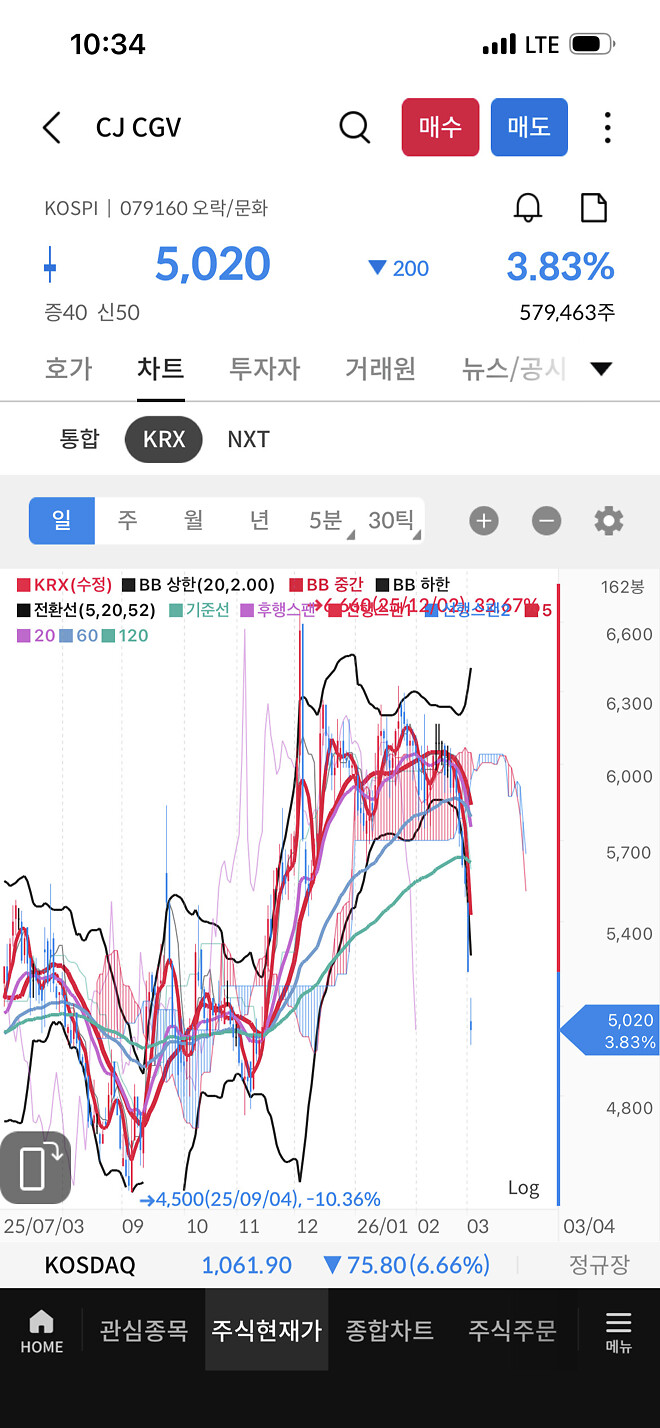Tap the BB 중간 legend entry
The width and height of the screenshot is (660, 1428).
pos(327,584)
